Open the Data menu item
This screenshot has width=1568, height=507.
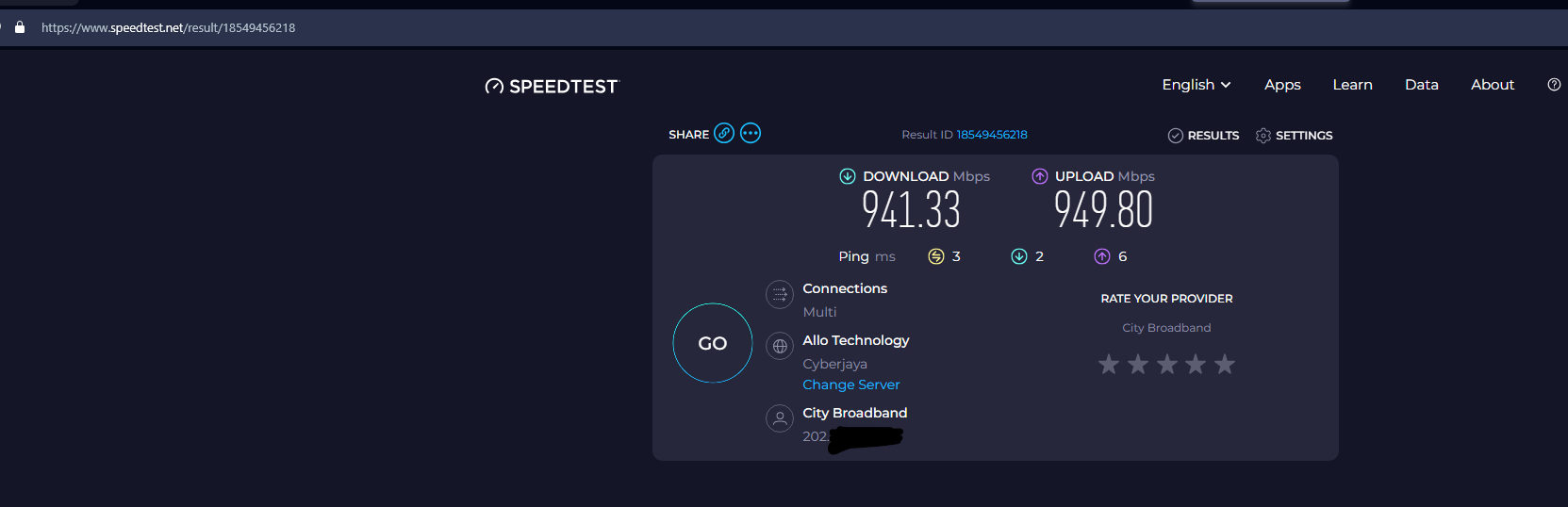[1421, 85]
